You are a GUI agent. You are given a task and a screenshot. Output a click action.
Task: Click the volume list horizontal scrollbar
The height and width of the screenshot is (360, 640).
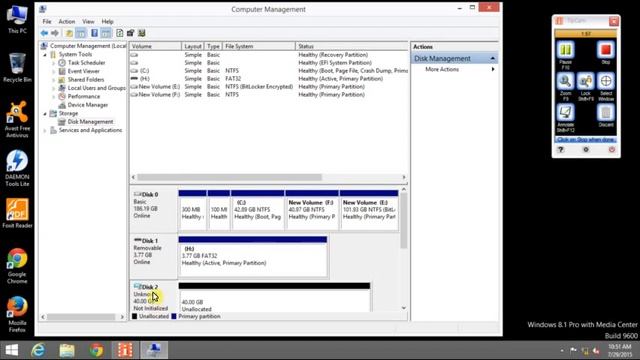229,177
